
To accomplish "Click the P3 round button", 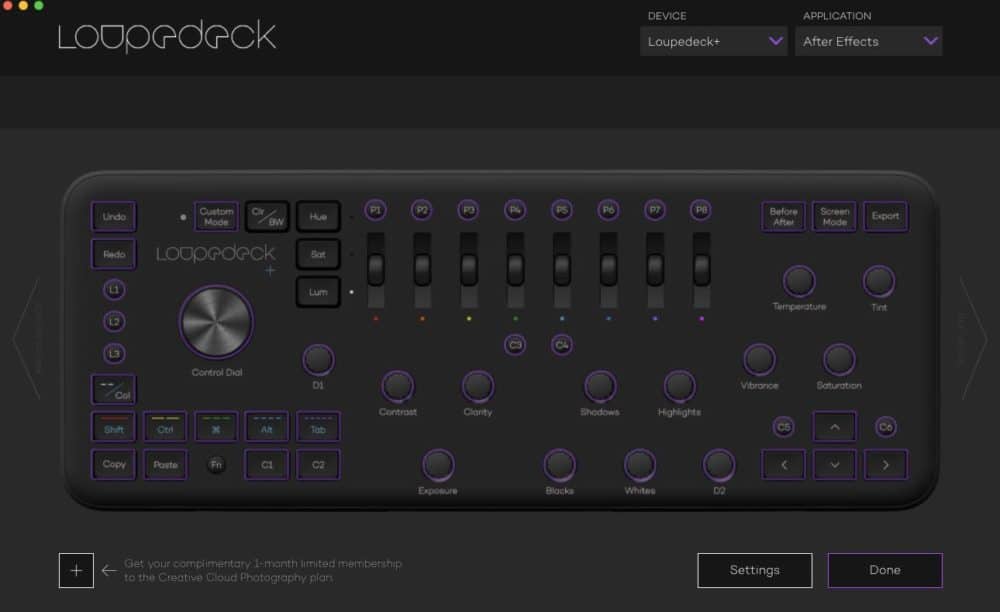I will click(469, 210).
